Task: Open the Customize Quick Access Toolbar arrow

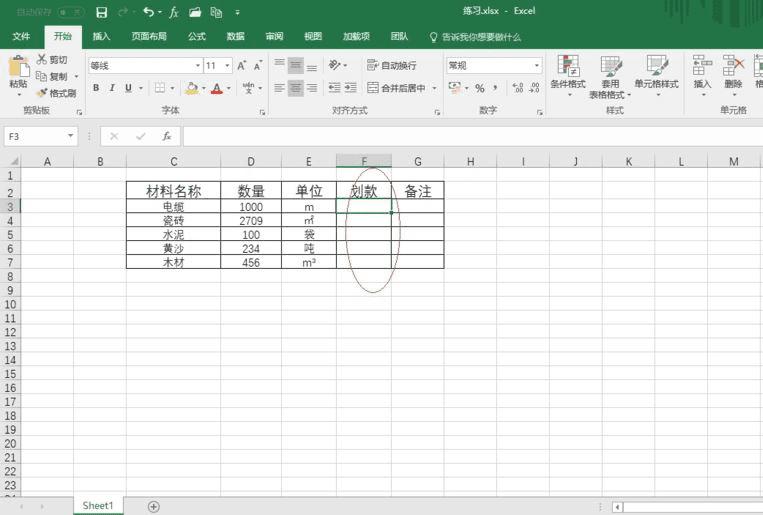Action: coord(237,13)
